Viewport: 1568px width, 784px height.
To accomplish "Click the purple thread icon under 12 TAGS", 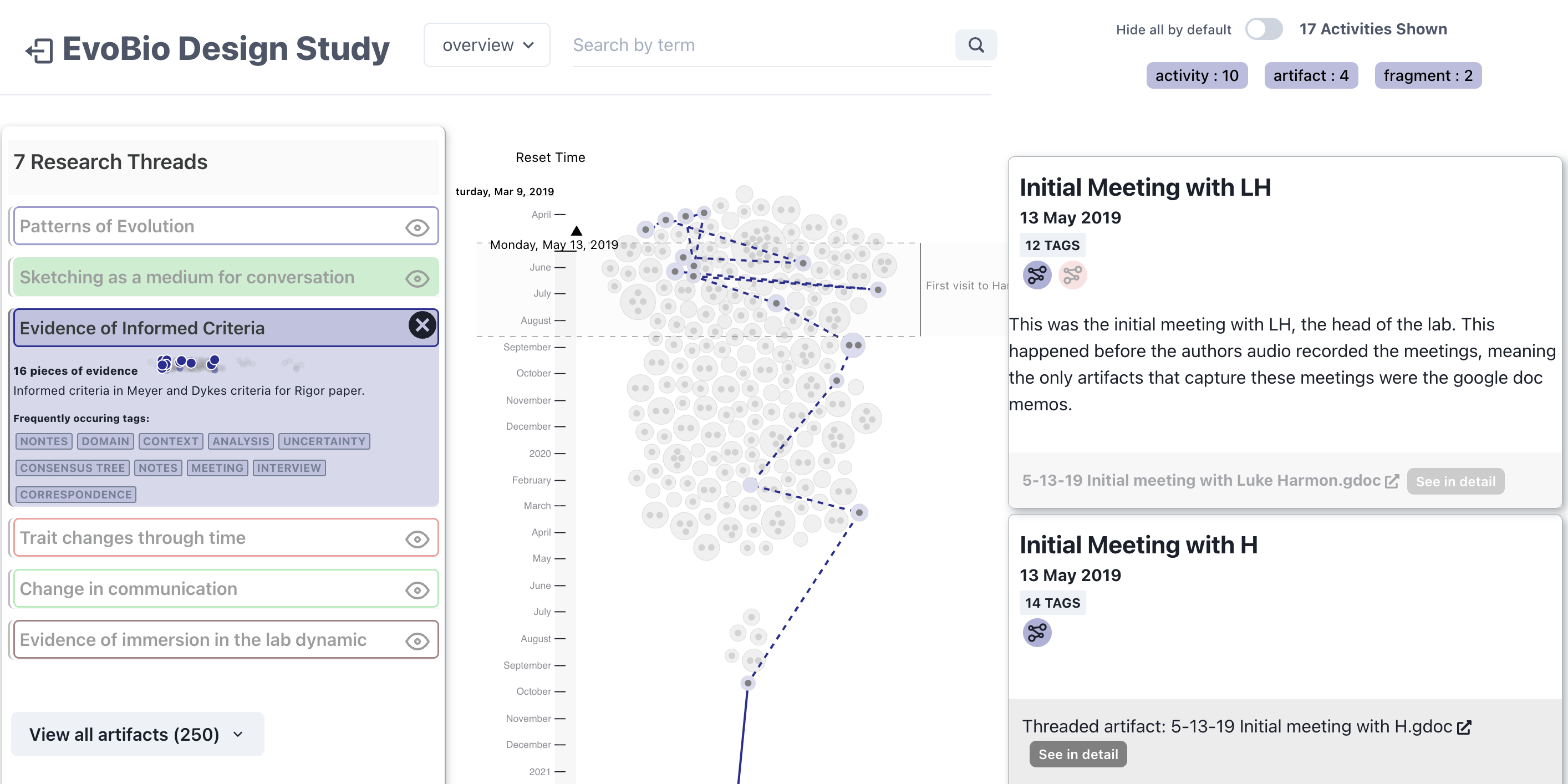I will [x=1037, y=275].
